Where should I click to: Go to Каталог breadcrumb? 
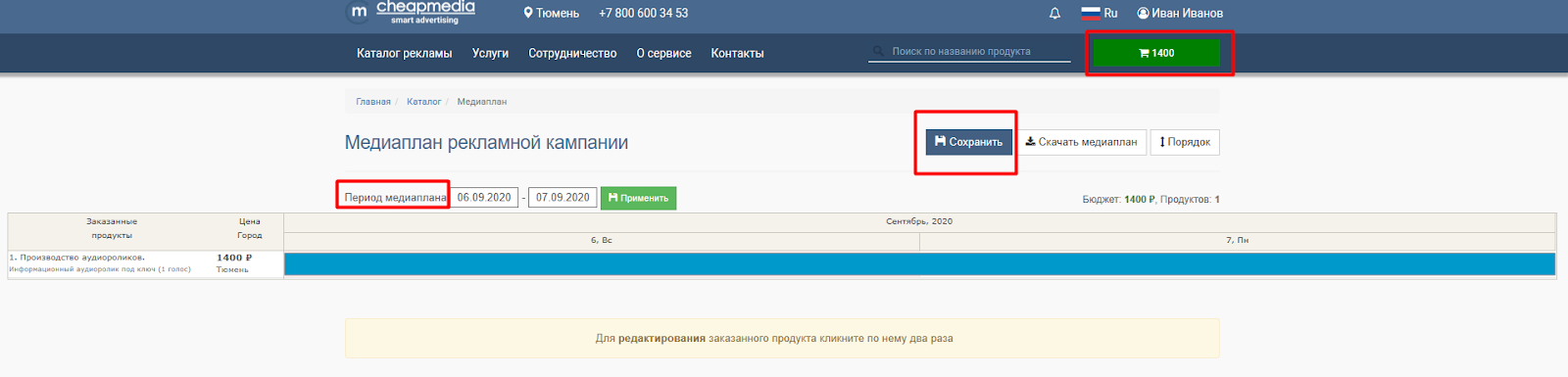(x=424, y=102)
